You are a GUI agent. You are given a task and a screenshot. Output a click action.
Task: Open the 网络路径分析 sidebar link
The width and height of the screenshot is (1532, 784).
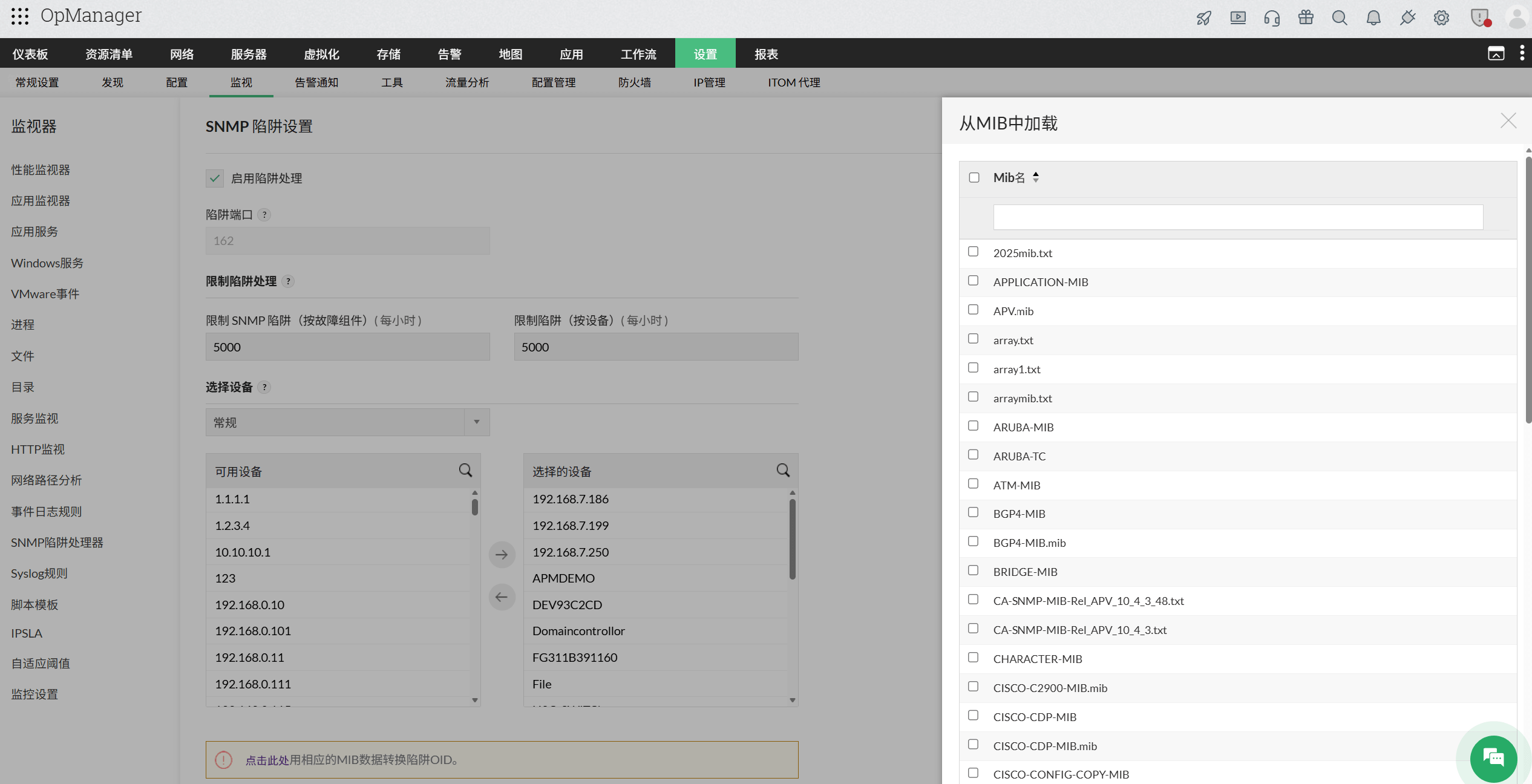(x=47, y=480)
